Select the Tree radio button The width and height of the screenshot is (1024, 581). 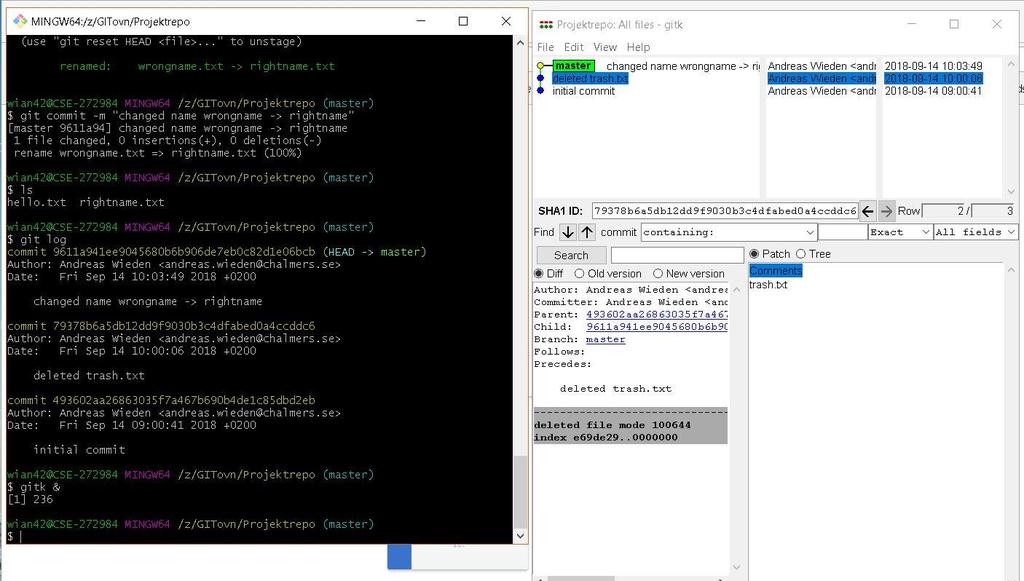[801, 254]
